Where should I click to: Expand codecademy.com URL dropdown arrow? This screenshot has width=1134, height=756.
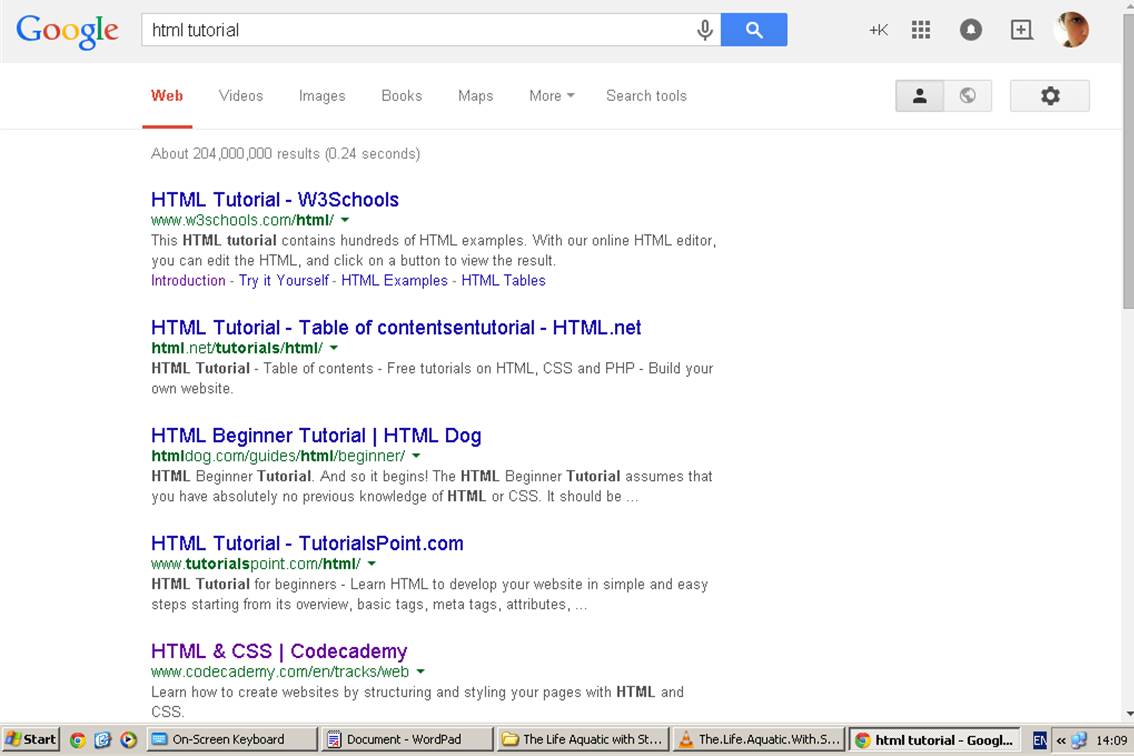coord(421,671)
